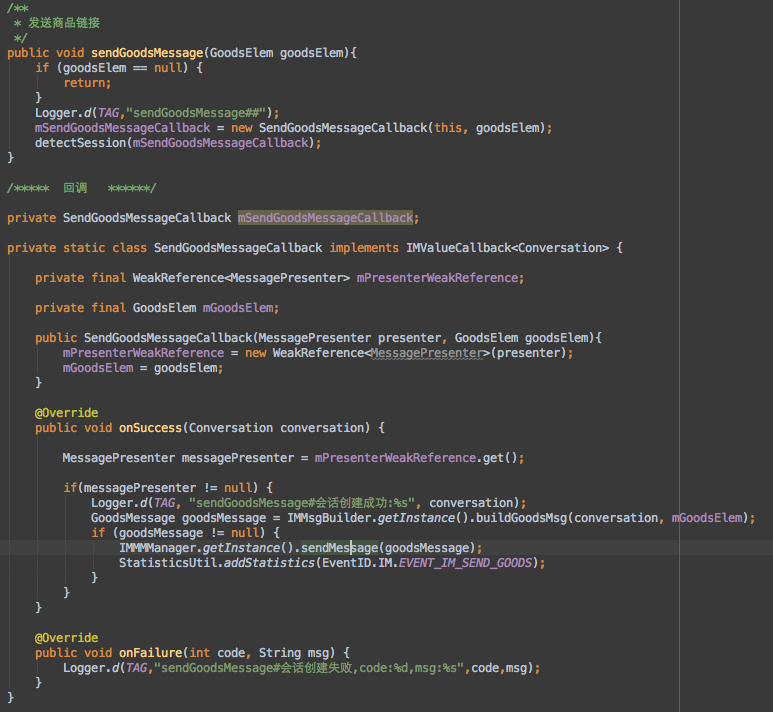
Task: Click the @Override annotation above onSuccess
Action: [66, 412]
